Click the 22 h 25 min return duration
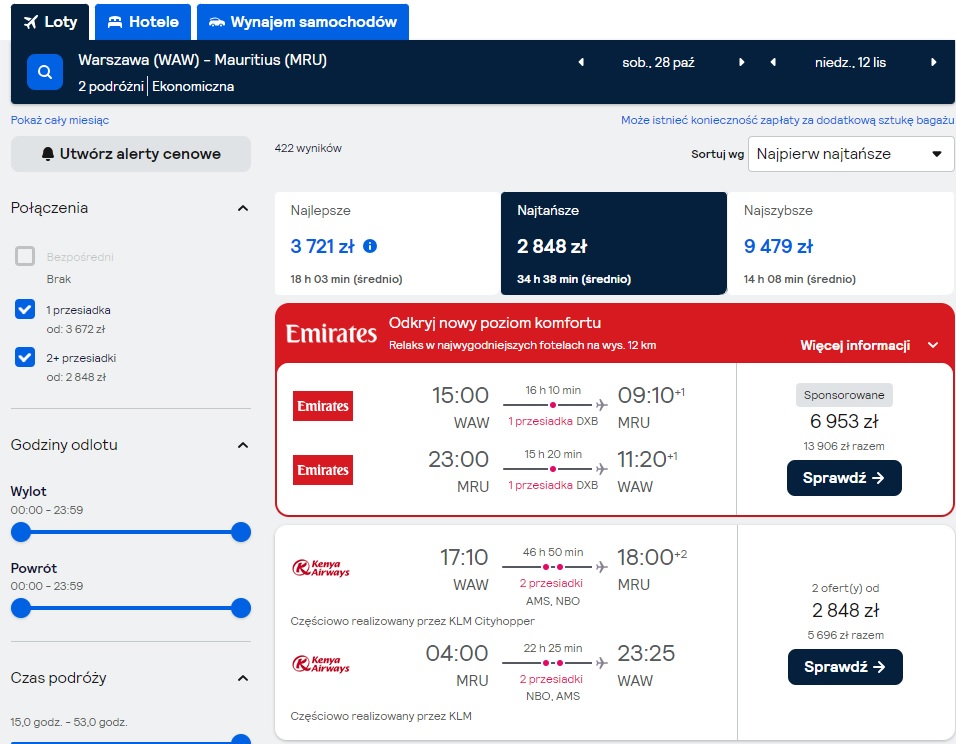This screenshot has height=744, width=956. (553, 648)
